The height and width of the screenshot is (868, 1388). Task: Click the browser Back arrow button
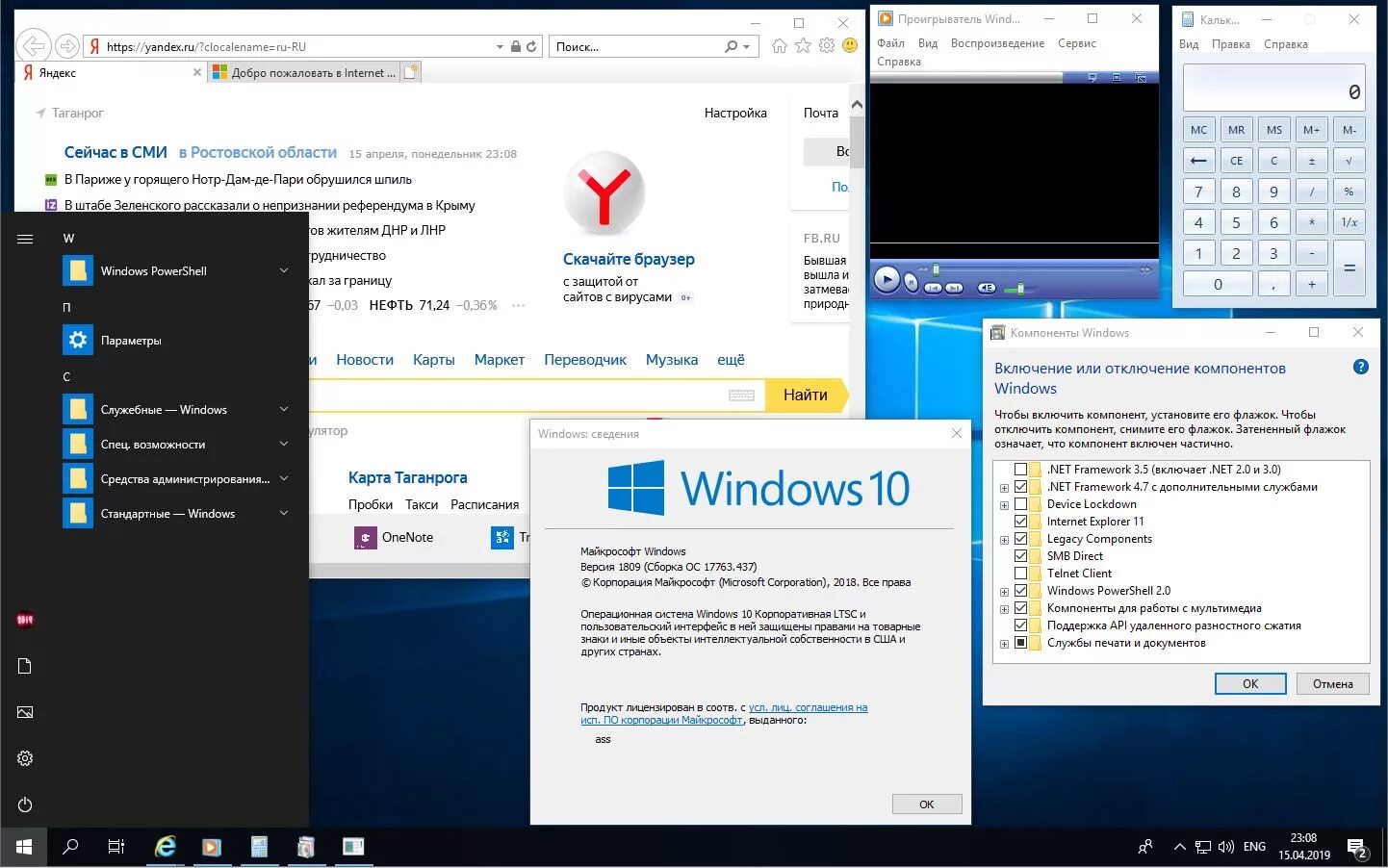tap(34, 45)
